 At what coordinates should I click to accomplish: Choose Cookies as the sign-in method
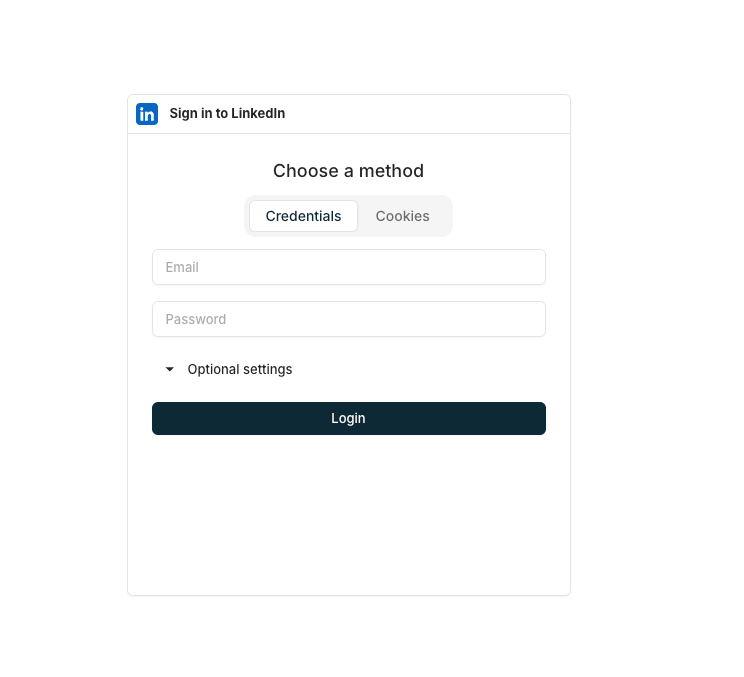402,216
